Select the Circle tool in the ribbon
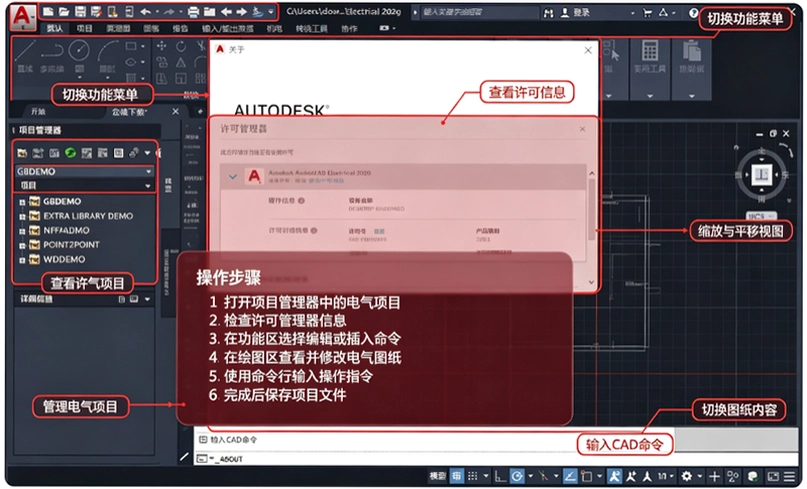807x489 pixels. point(79,51)
